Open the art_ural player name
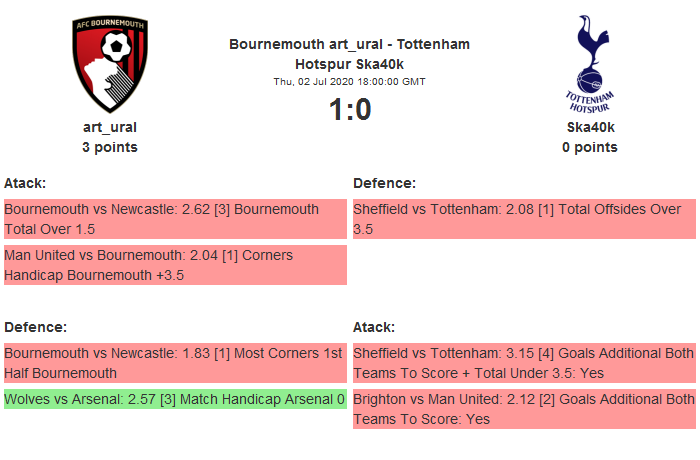The width and height of the screenshot is (700, 460). click(x=110, y=127)
